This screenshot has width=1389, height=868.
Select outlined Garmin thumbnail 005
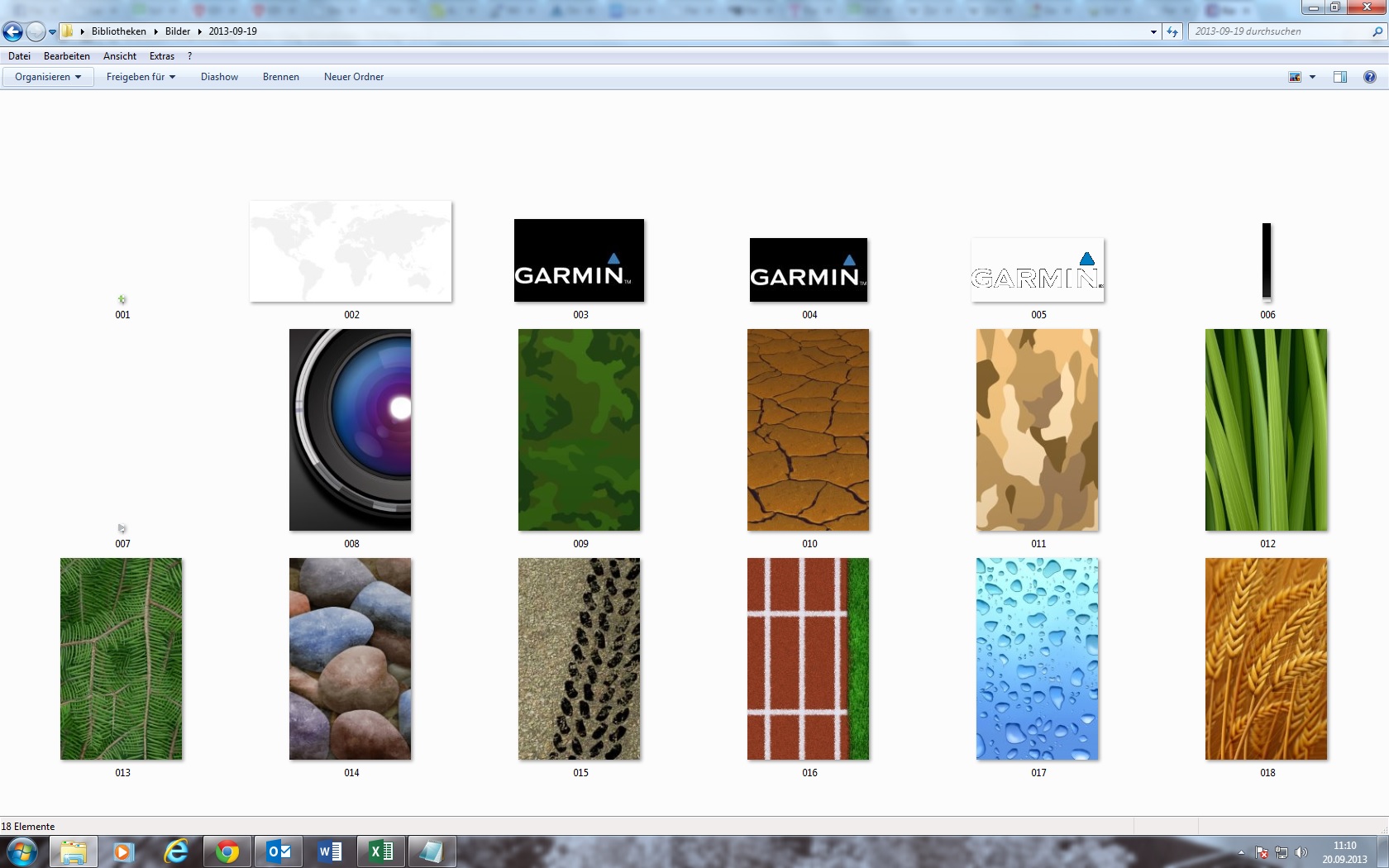pyautogui.click(x=1038, y=270)
